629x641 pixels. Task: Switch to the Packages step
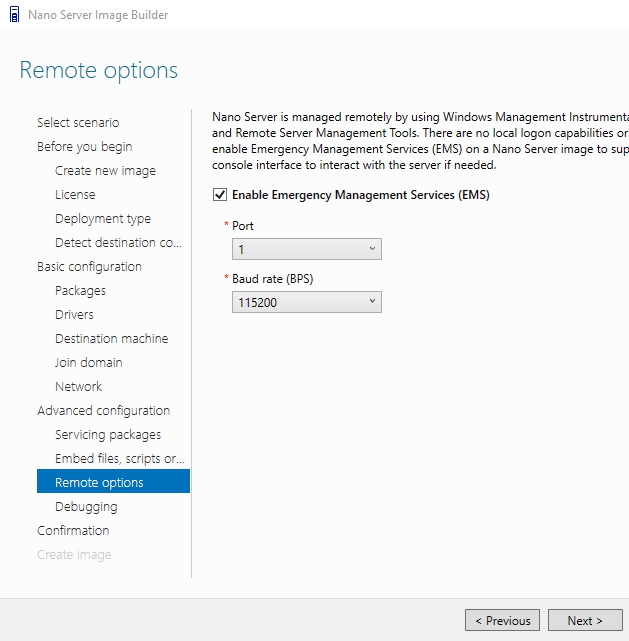80,291
